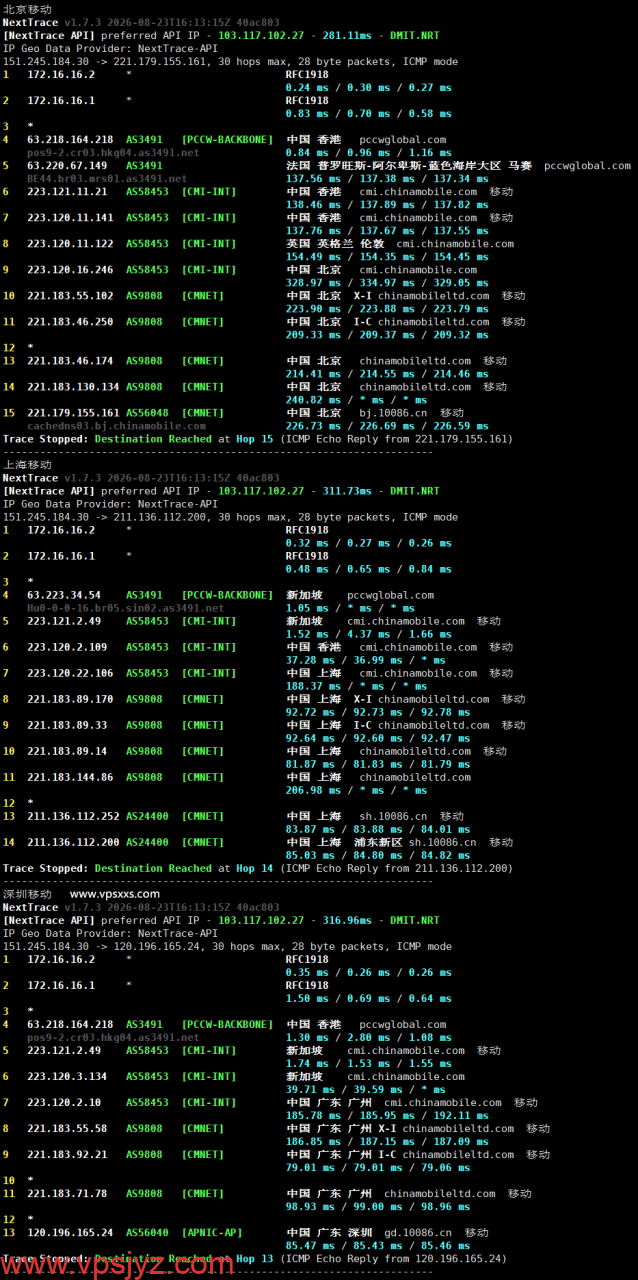Select the 281.11ms API latency value
Viewport: 638px width, 1280px height.
[x=346, y=35]
